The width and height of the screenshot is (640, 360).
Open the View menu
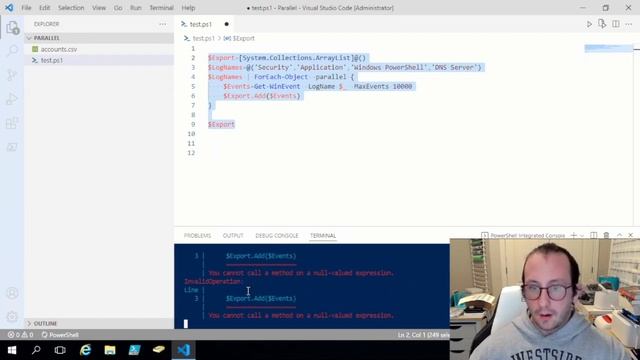(x=99, y=8)
